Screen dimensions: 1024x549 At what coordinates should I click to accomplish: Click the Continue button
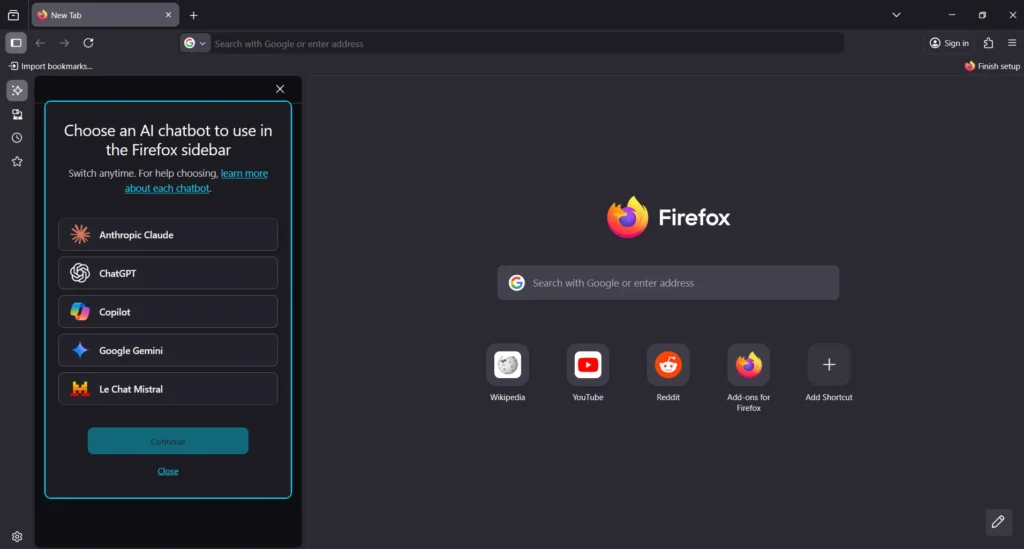tap(168, 441)
